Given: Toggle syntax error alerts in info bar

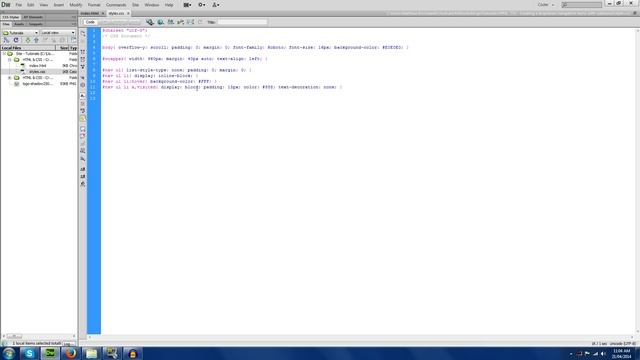Looking at the screenshot, I should point(83,118).
